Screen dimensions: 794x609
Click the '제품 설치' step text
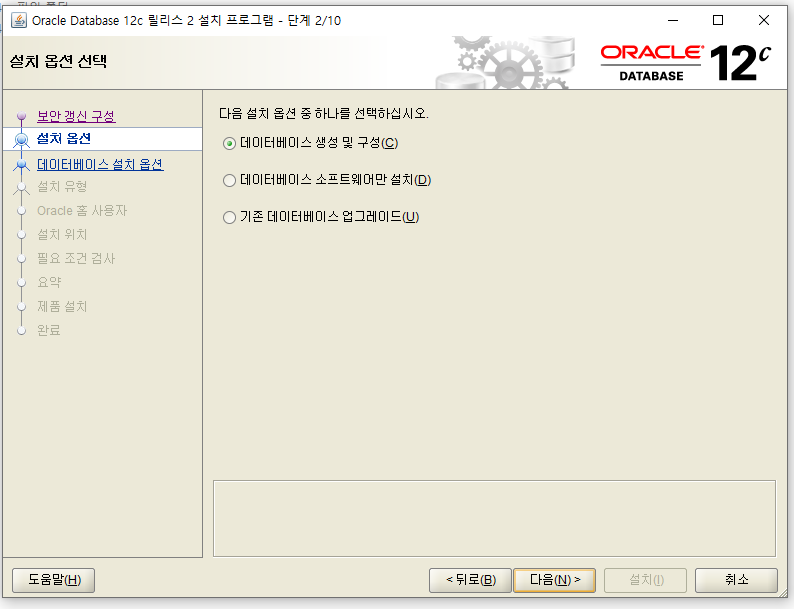coord(62,306)
